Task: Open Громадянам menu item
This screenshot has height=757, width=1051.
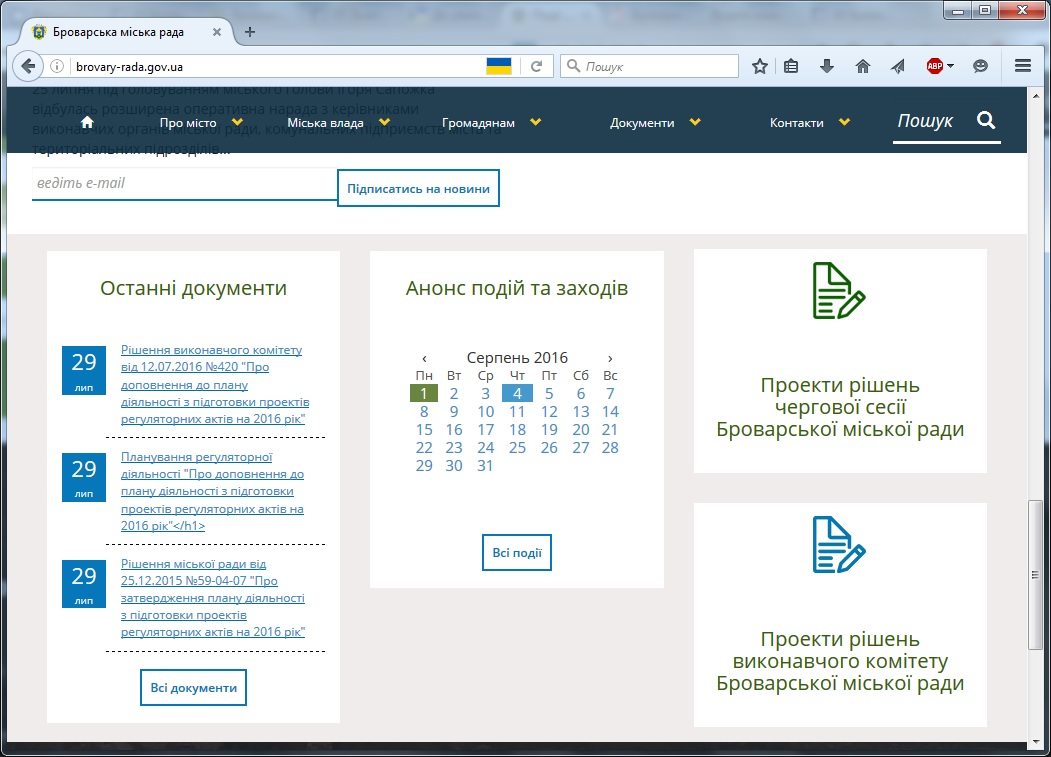Action: click(x=479, y=123)
